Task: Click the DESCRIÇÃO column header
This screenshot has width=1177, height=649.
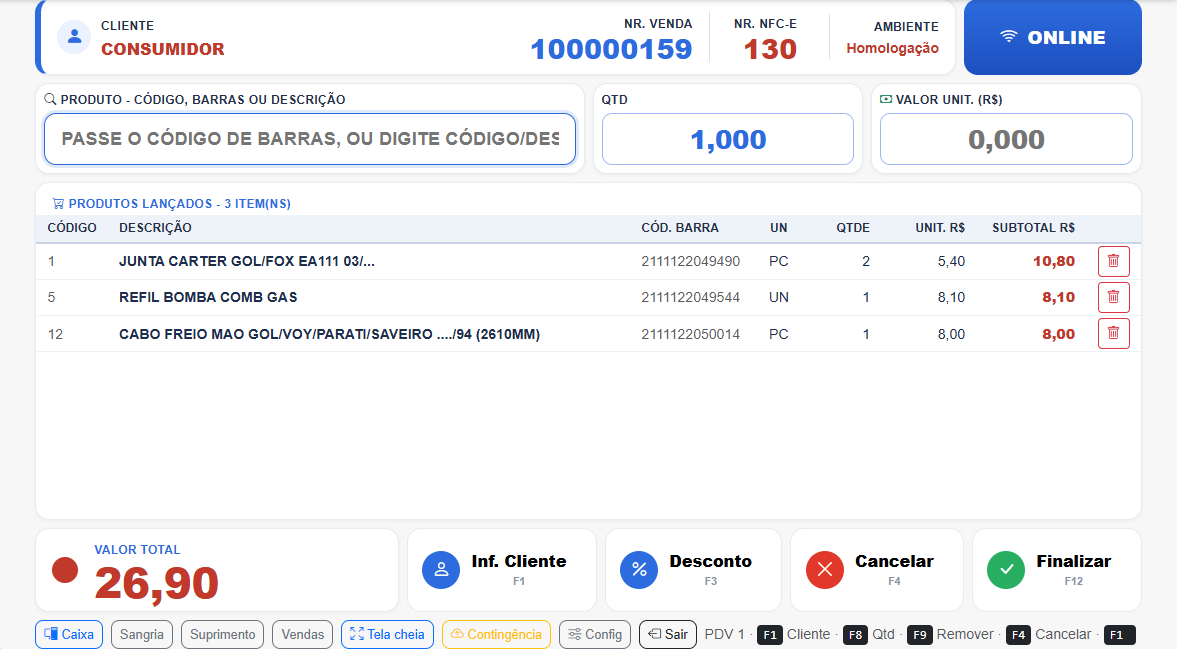Action: [155, 227]
